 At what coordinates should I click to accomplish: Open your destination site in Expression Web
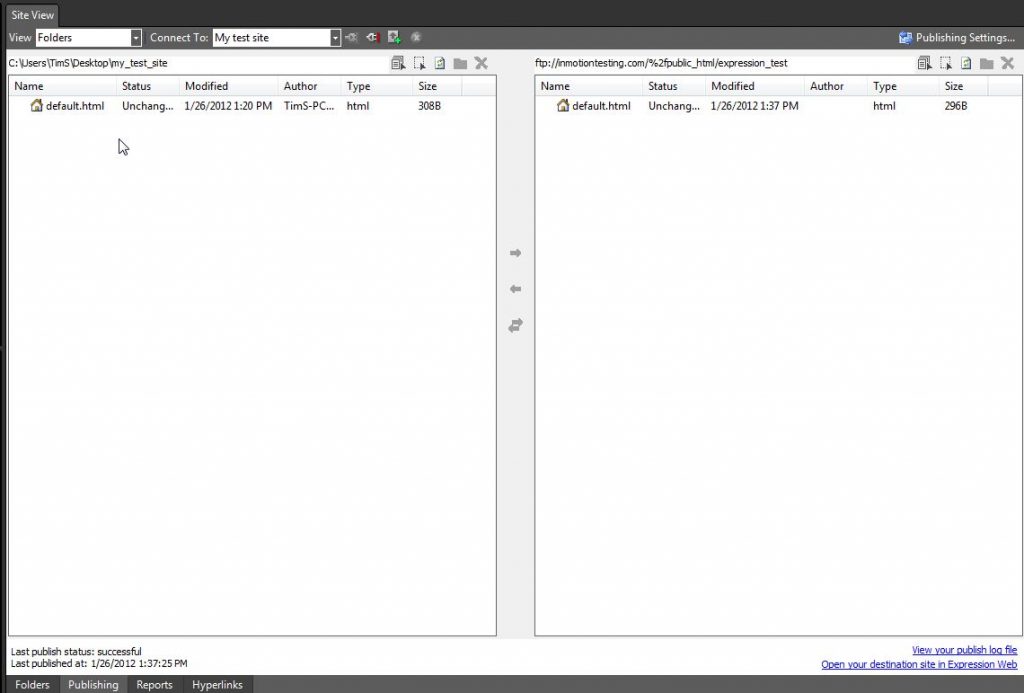pos(918,663)
